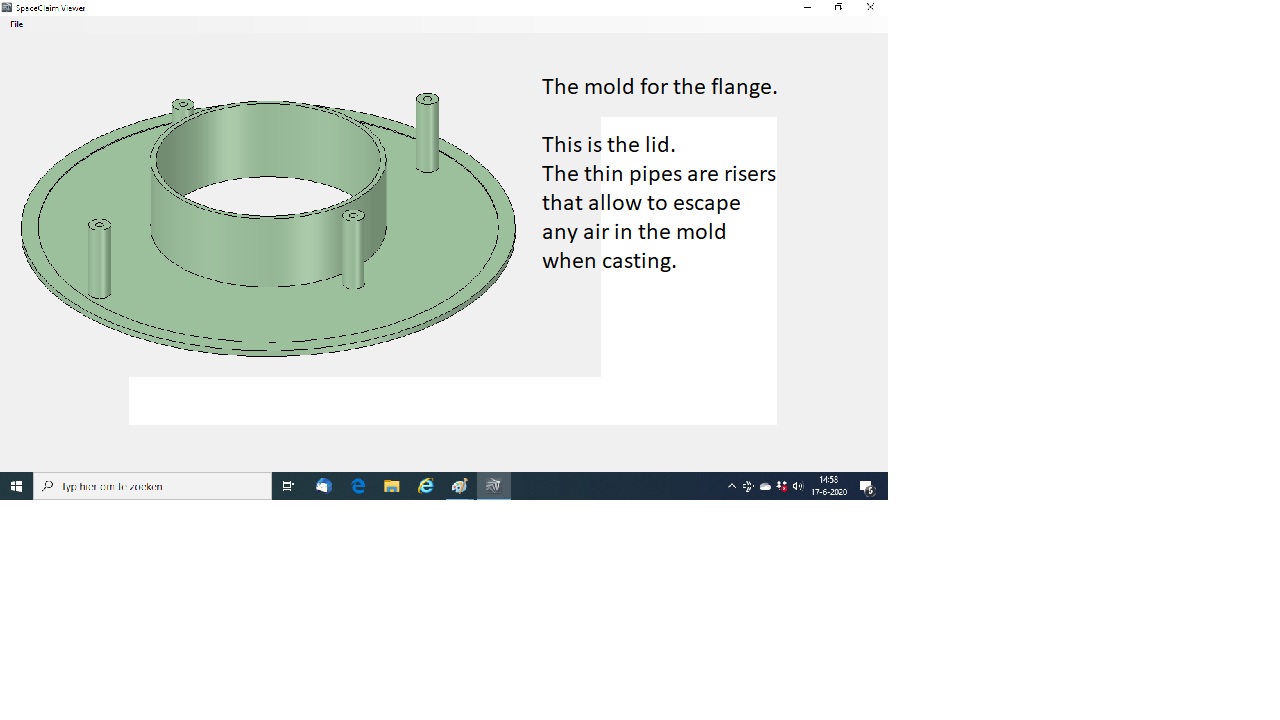Click the paint-style app icon in taskbar

(459, 486)
